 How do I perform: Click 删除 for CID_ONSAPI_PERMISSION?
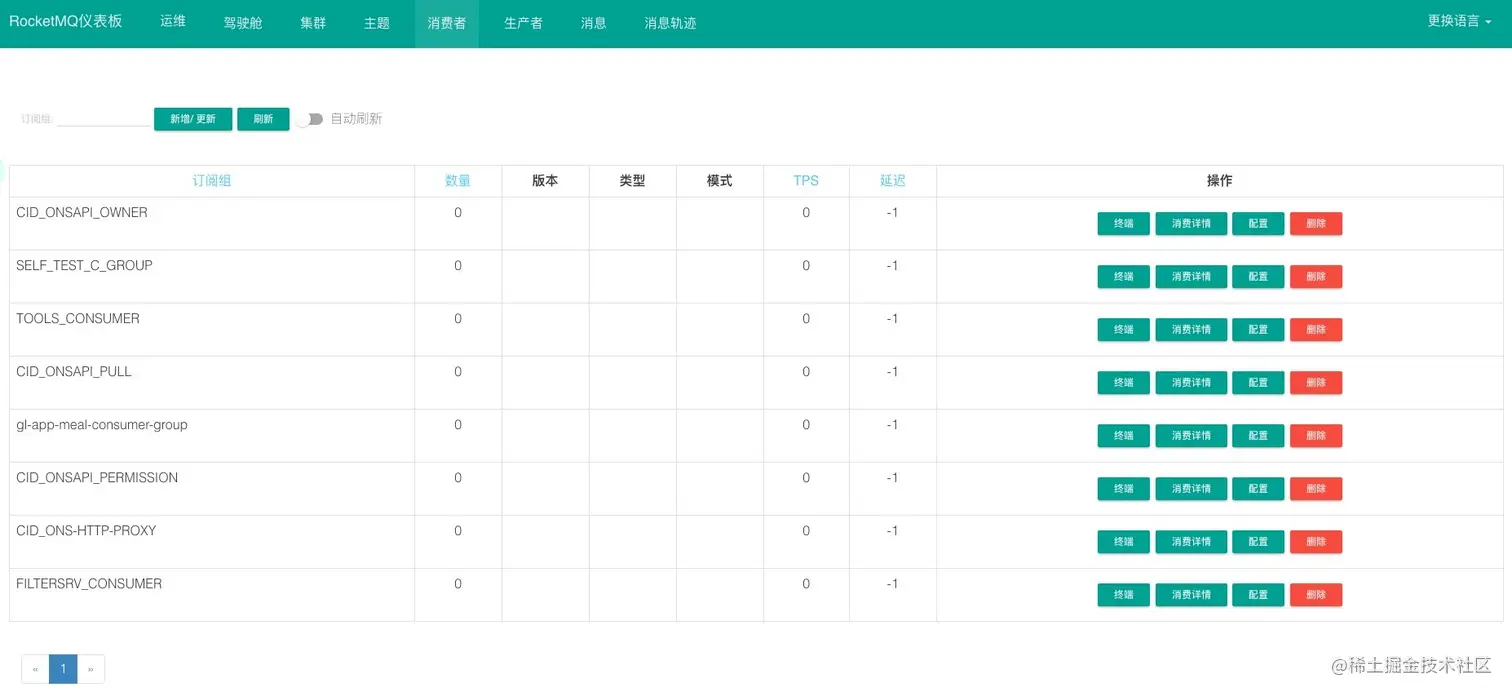1316,489
